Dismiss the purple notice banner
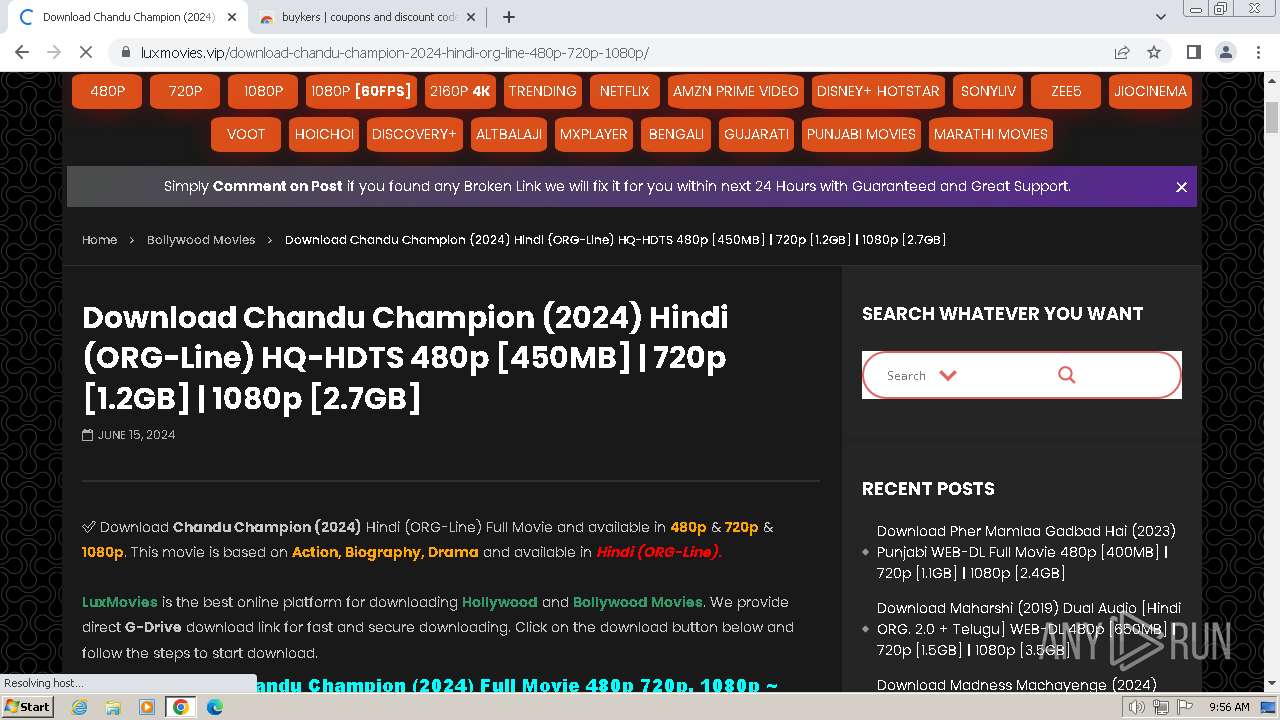 (1181, 187)
